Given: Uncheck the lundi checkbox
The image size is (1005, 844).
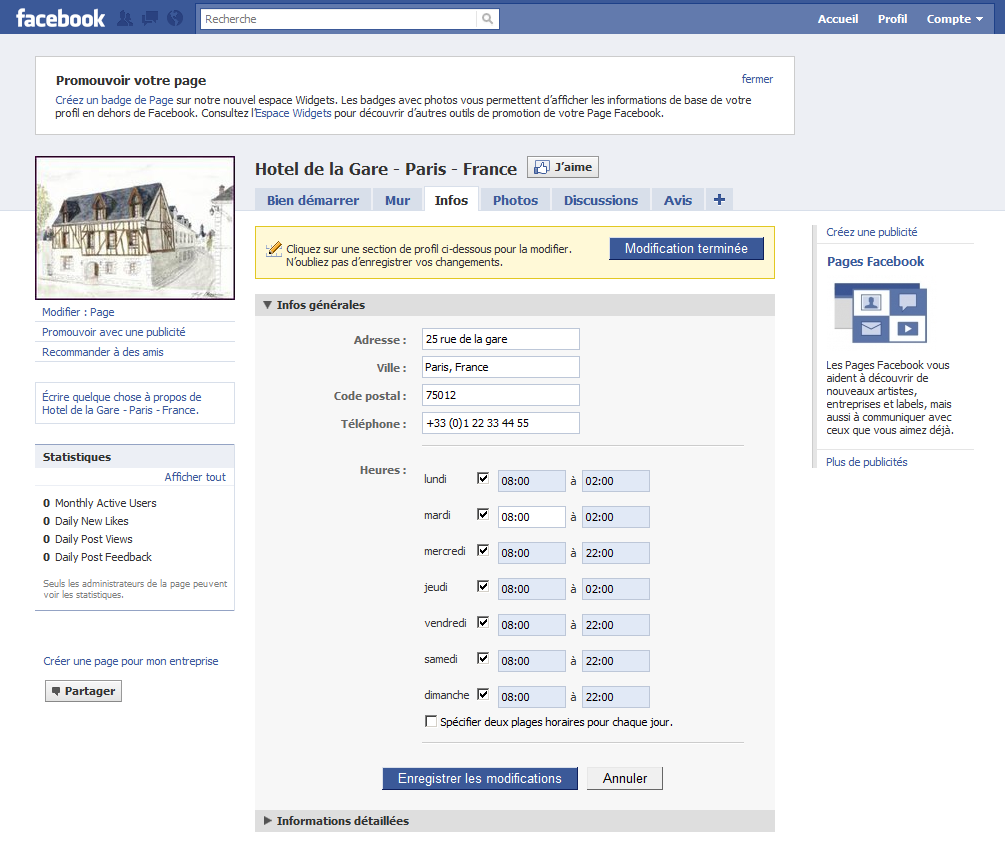Looking at the screenshot, I should pyautogui.click(x=483, y=478).
